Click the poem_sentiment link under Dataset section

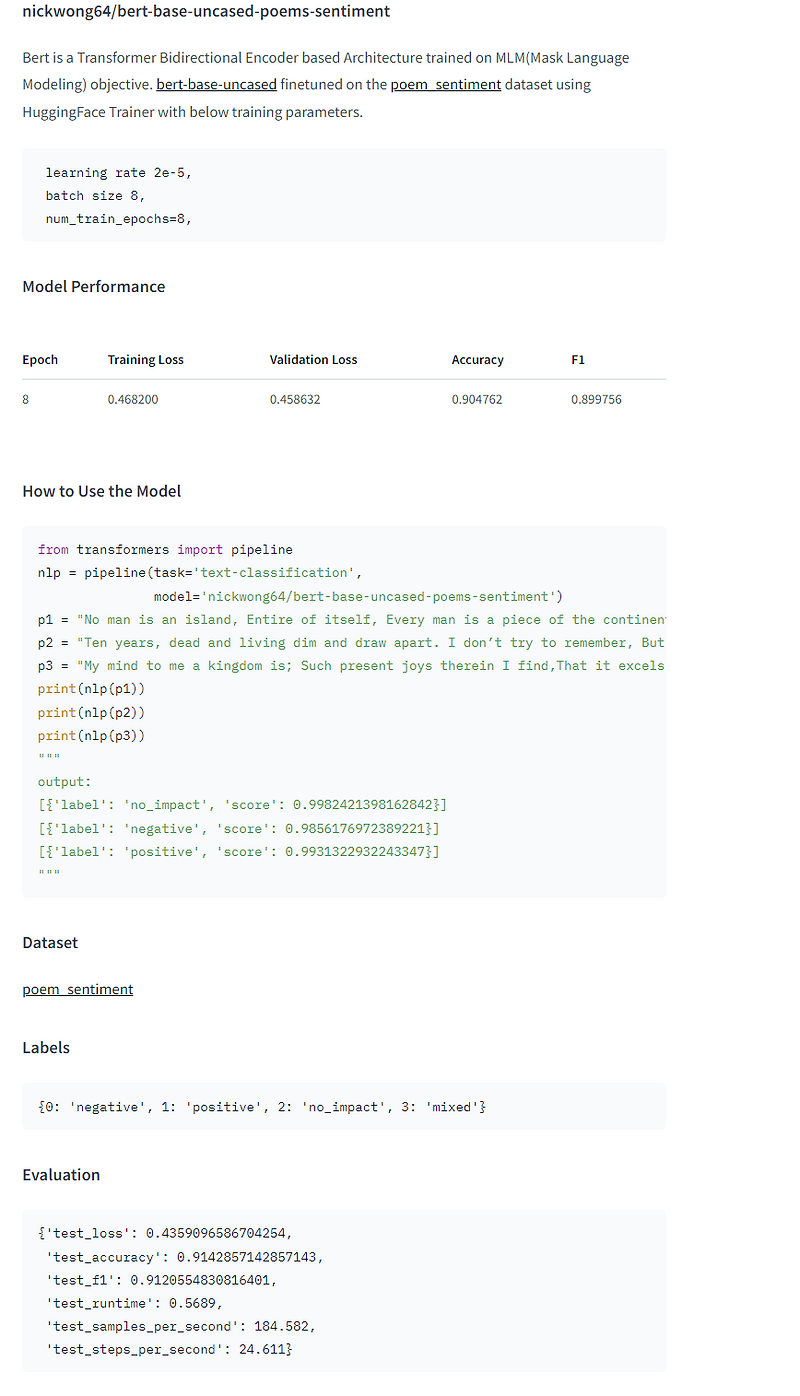pos(77,989)
